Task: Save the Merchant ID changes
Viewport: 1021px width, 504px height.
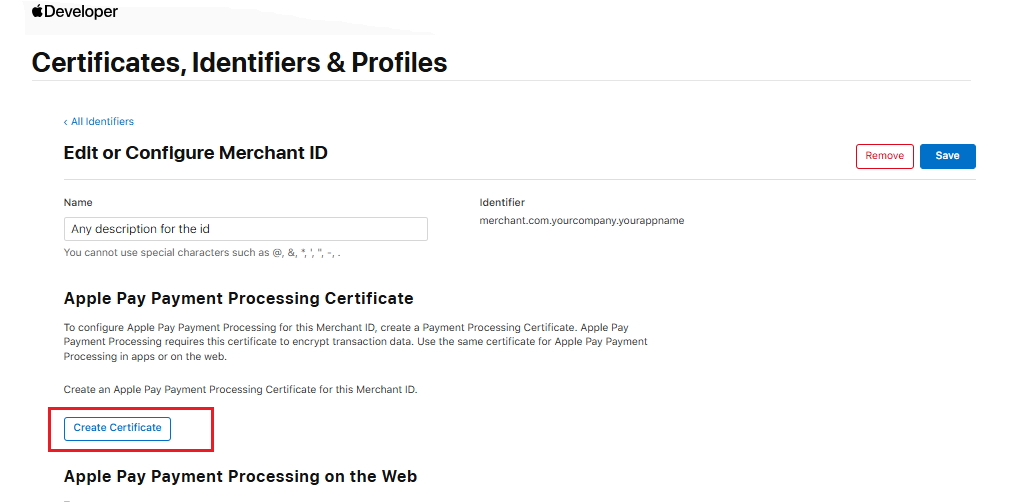Action: [x=947, y=156]
